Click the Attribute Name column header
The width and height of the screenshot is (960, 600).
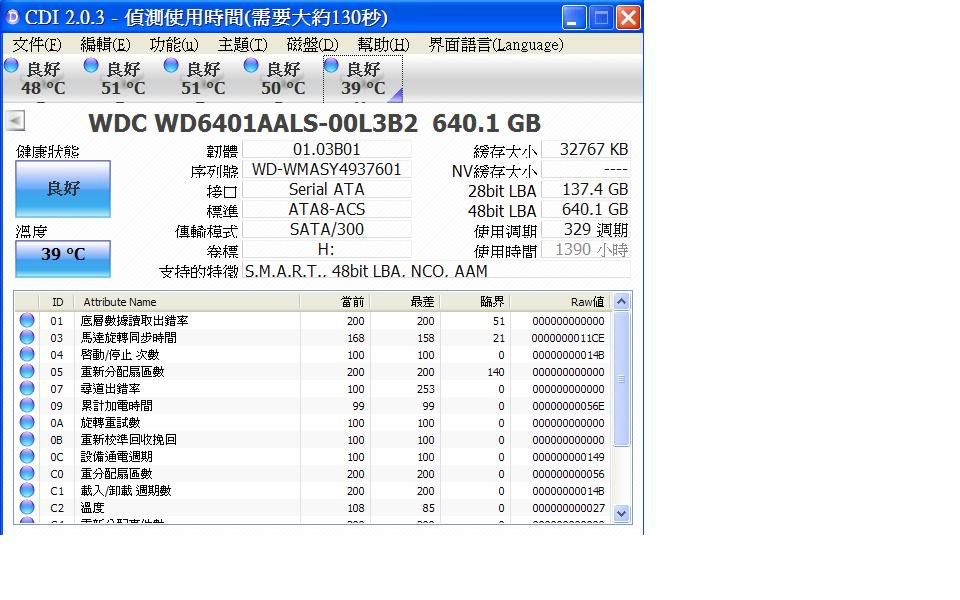coord(187,302)
